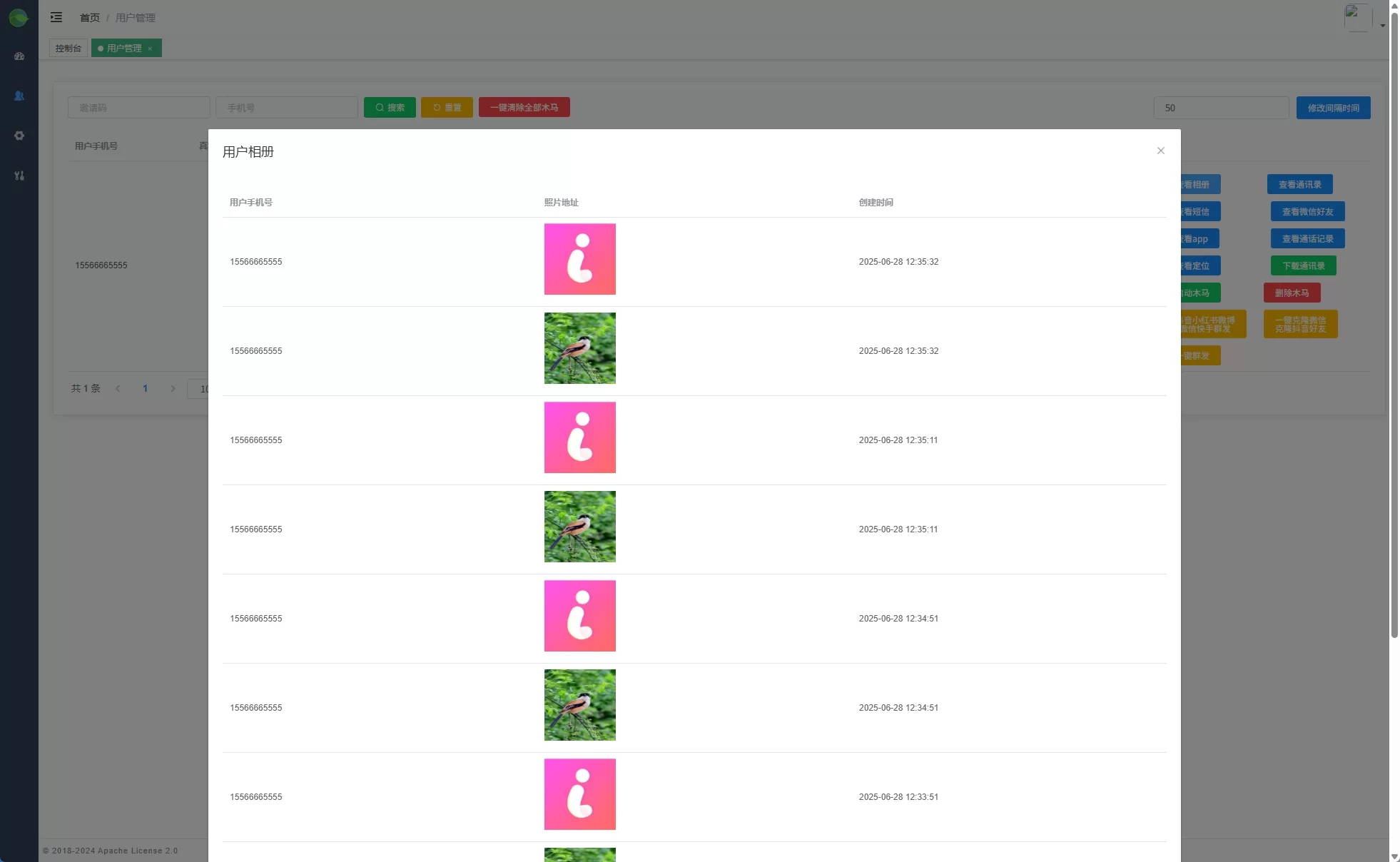The height and width of the screenshot is (862, 1400).
Task: Click the user avatar at top right
Action: tap(1357, 18)
